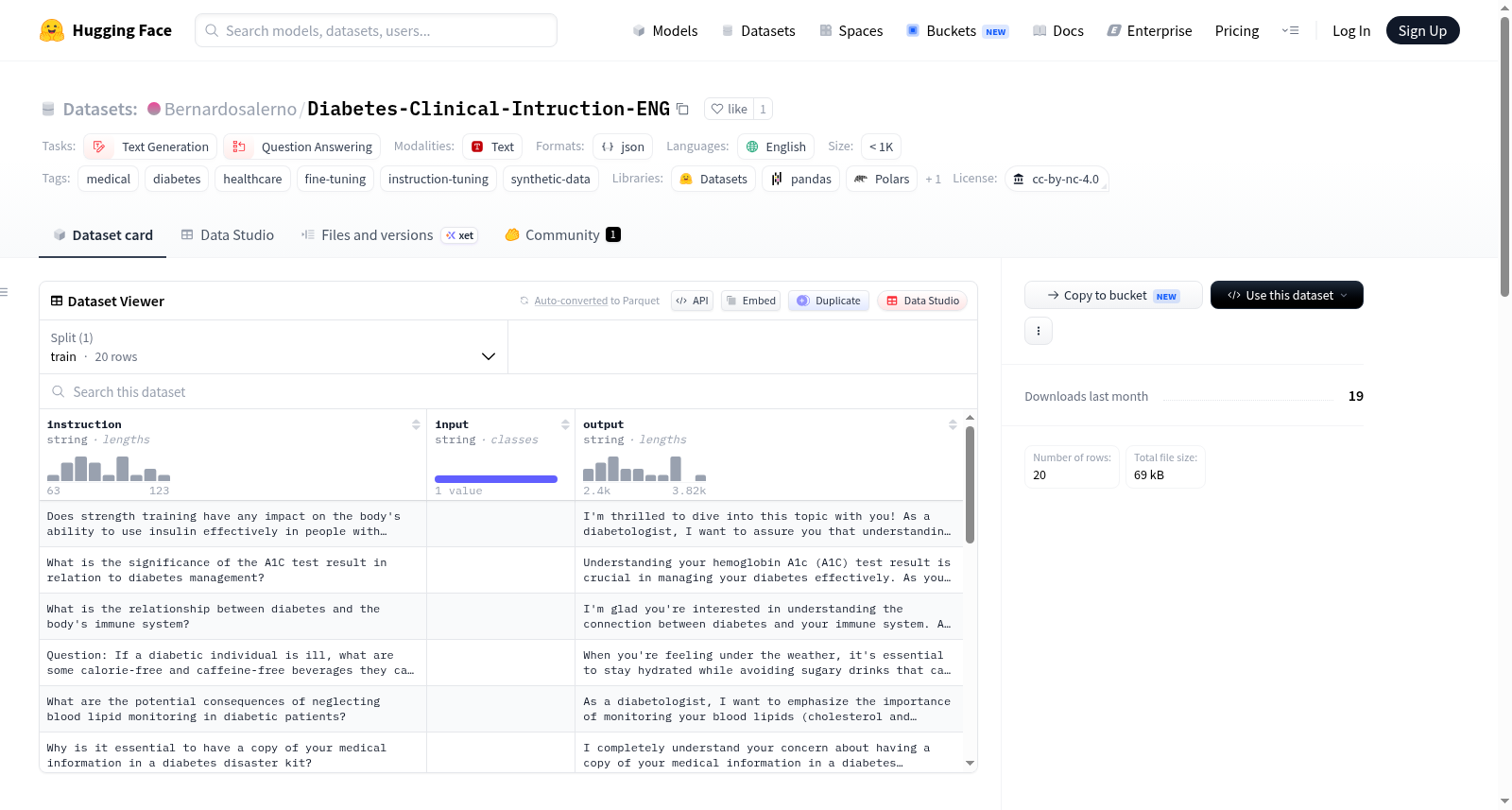1512x810 pixels.
Task: Open the navigation more menu expander
Action: 1290,30
